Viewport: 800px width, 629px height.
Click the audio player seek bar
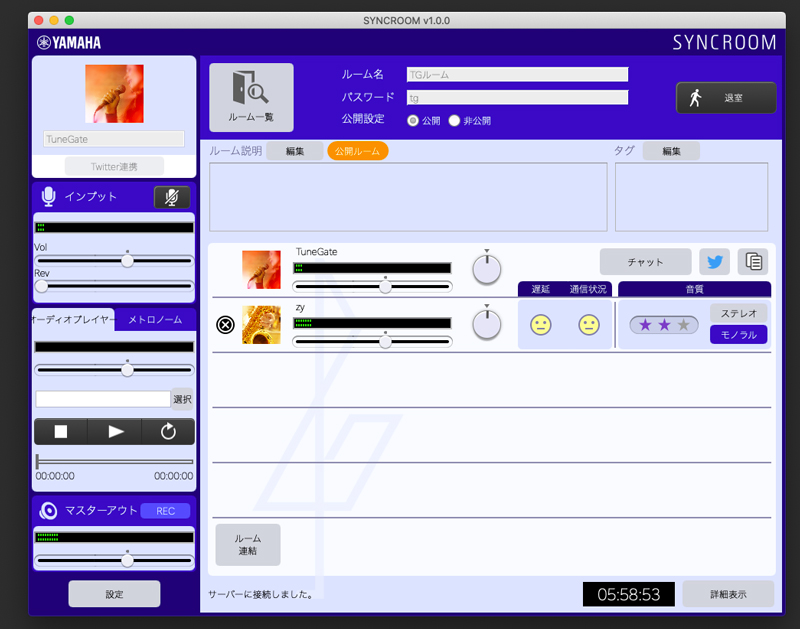coord(114,461)
